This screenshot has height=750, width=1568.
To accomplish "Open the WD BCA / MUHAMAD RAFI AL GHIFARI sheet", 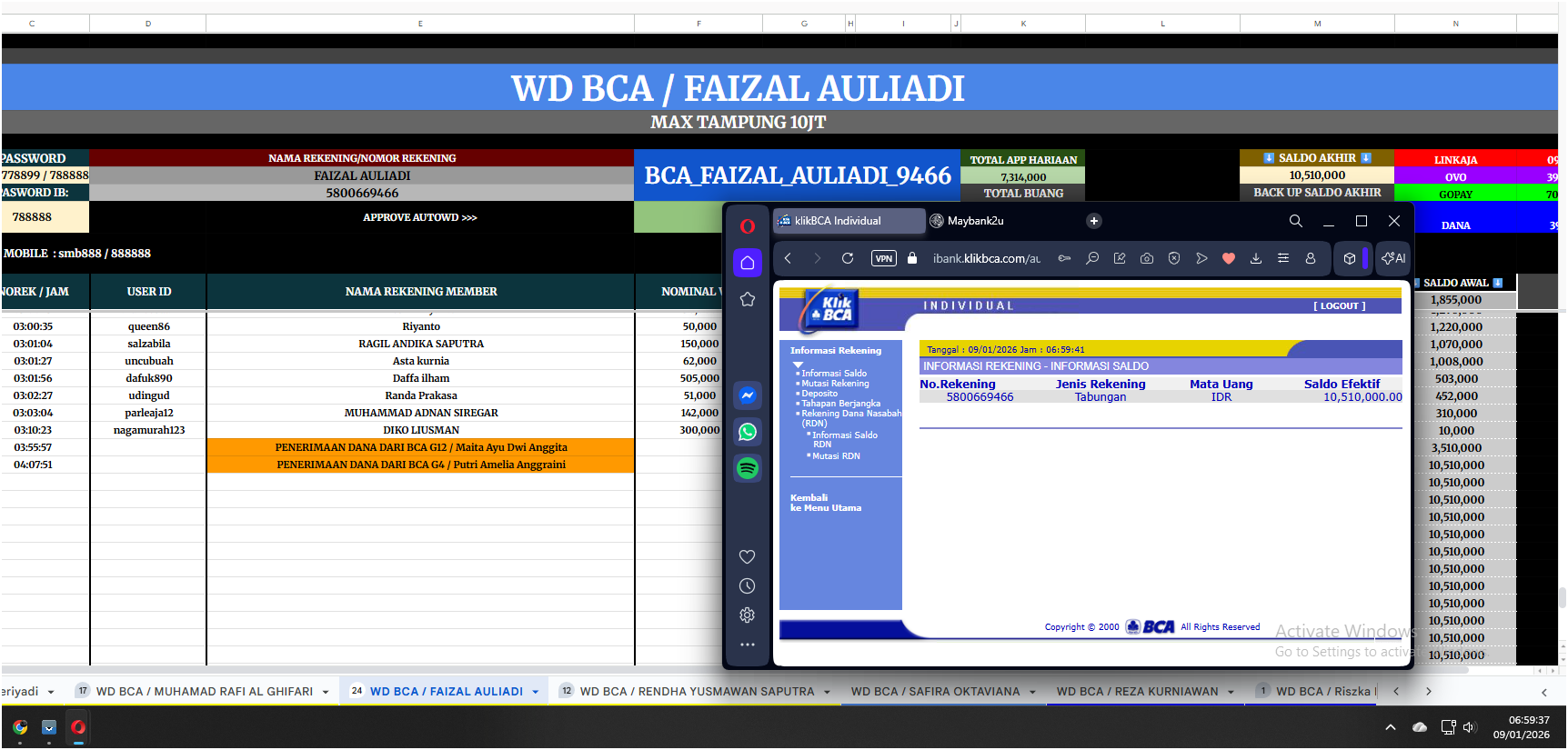I will coord(205,692).
